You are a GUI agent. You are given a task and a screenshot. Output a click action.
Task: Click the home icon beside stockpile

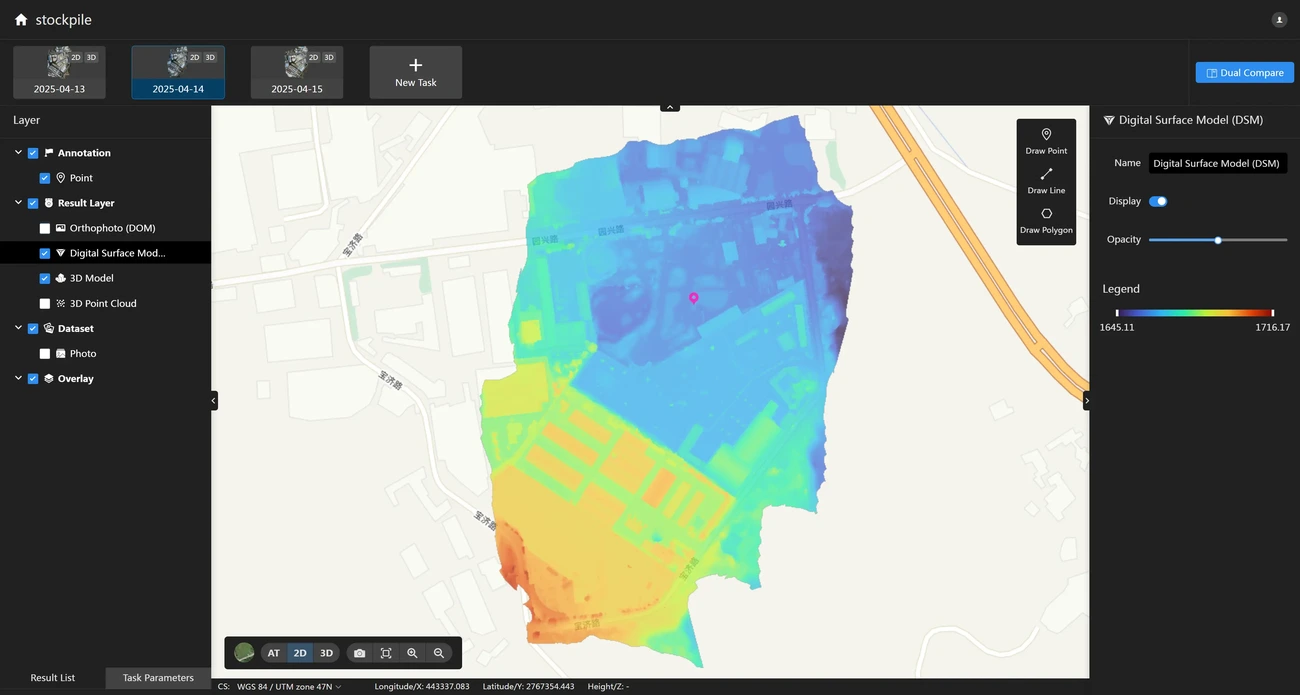21,20
